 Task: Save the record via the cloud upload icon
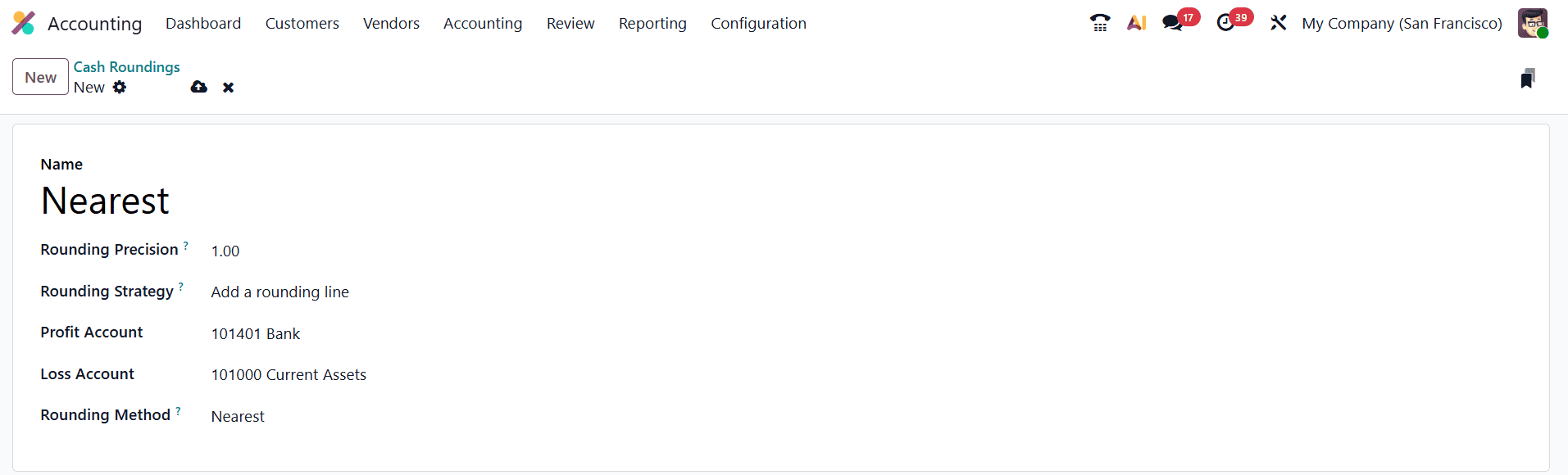[x=198, y=87]
